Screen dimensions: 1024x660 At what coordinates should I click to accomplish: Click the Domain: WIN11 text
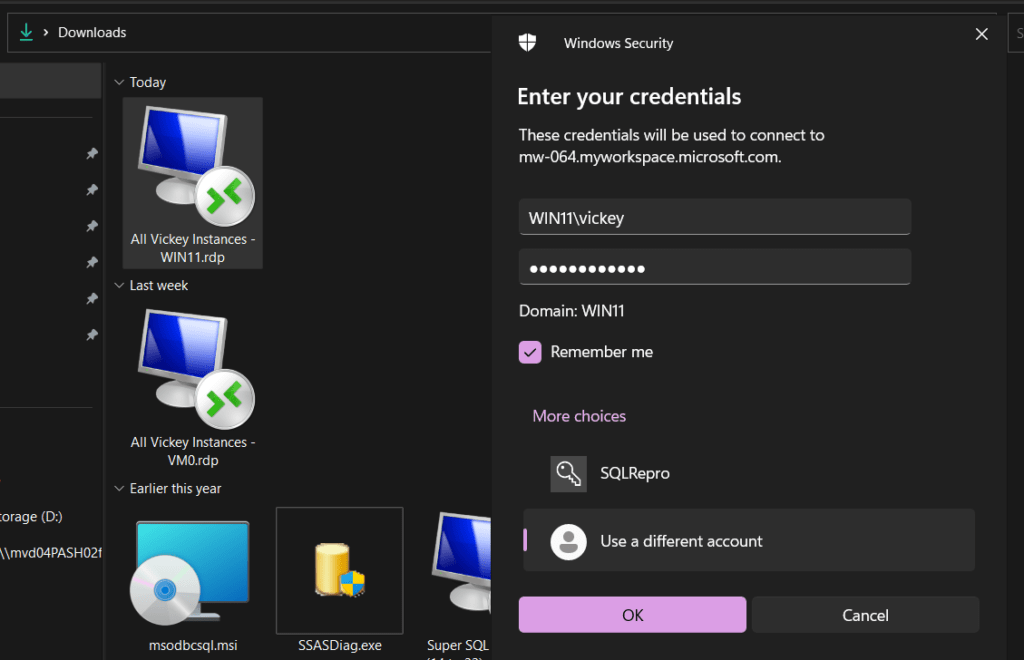571,311
